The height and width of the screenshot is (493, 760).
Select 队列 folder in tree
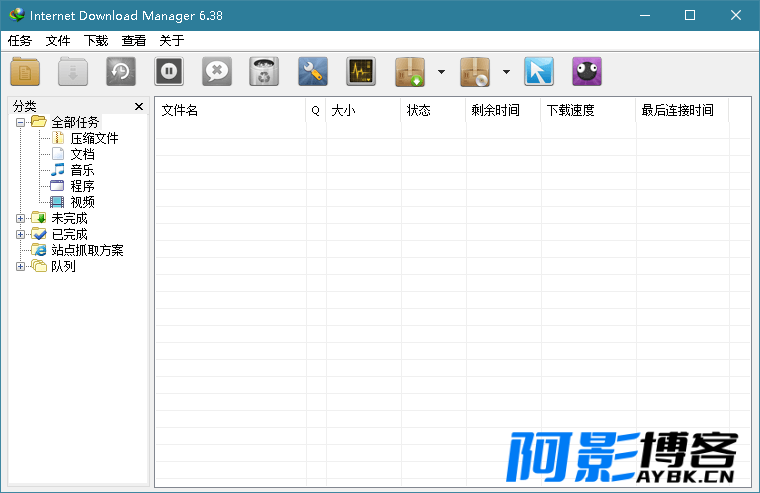(x=63, y=266)
